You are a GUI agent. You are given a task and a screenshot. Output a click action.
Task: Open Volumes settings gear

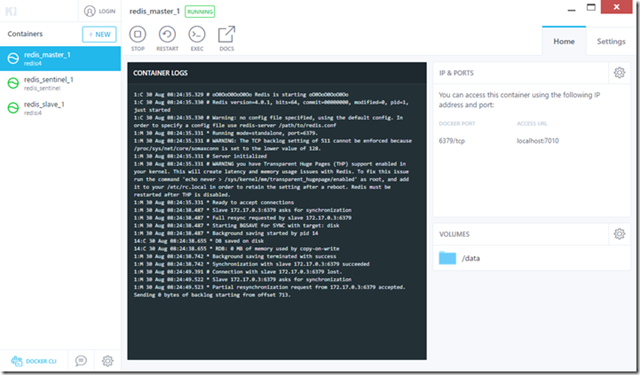[x=619, y=234]
